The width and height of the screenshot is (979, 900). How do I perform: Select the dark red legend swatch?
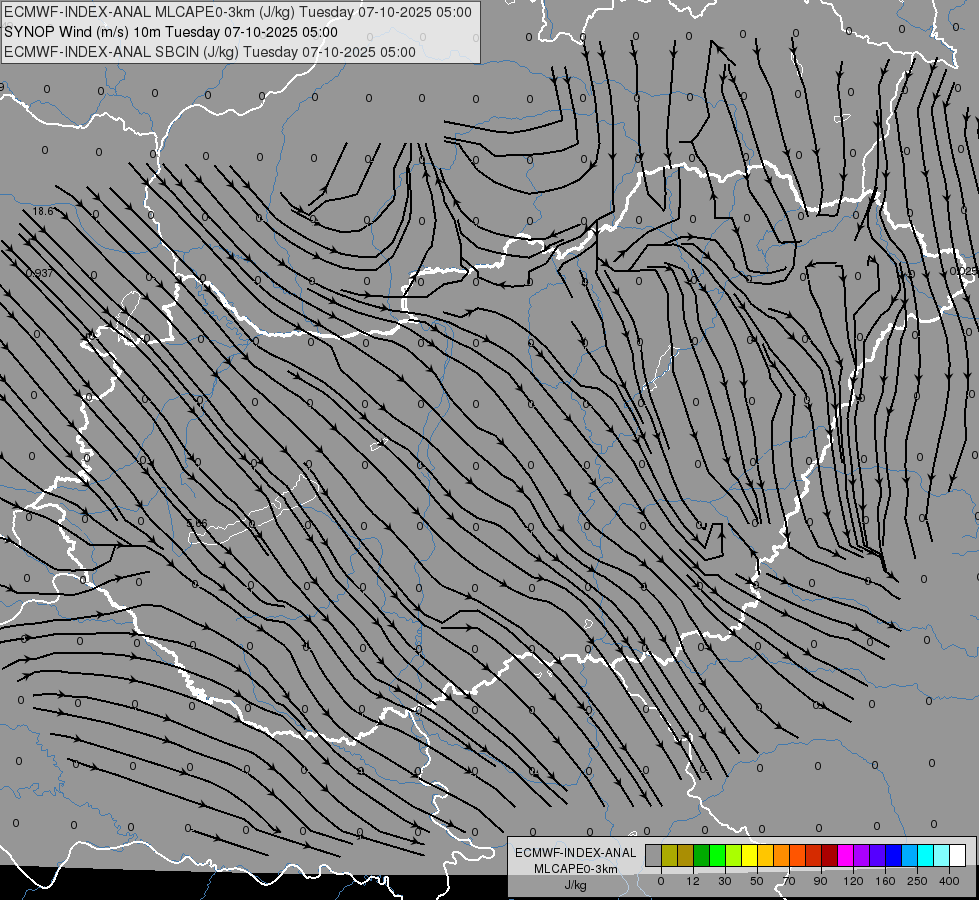[x=830, y=855]
